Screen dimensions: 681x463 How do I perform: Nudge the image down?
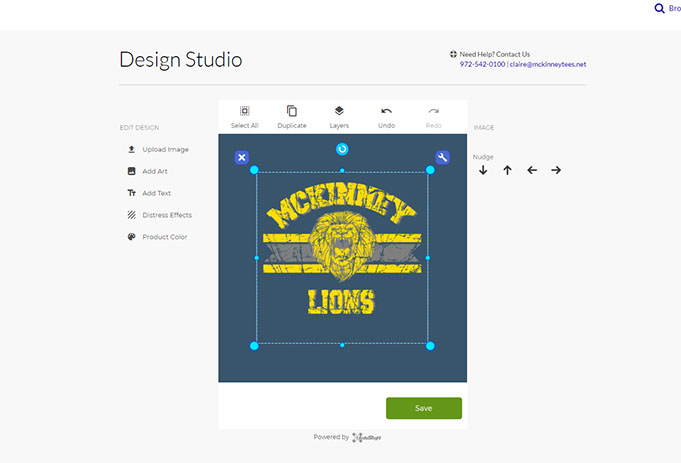pos(483,171)
